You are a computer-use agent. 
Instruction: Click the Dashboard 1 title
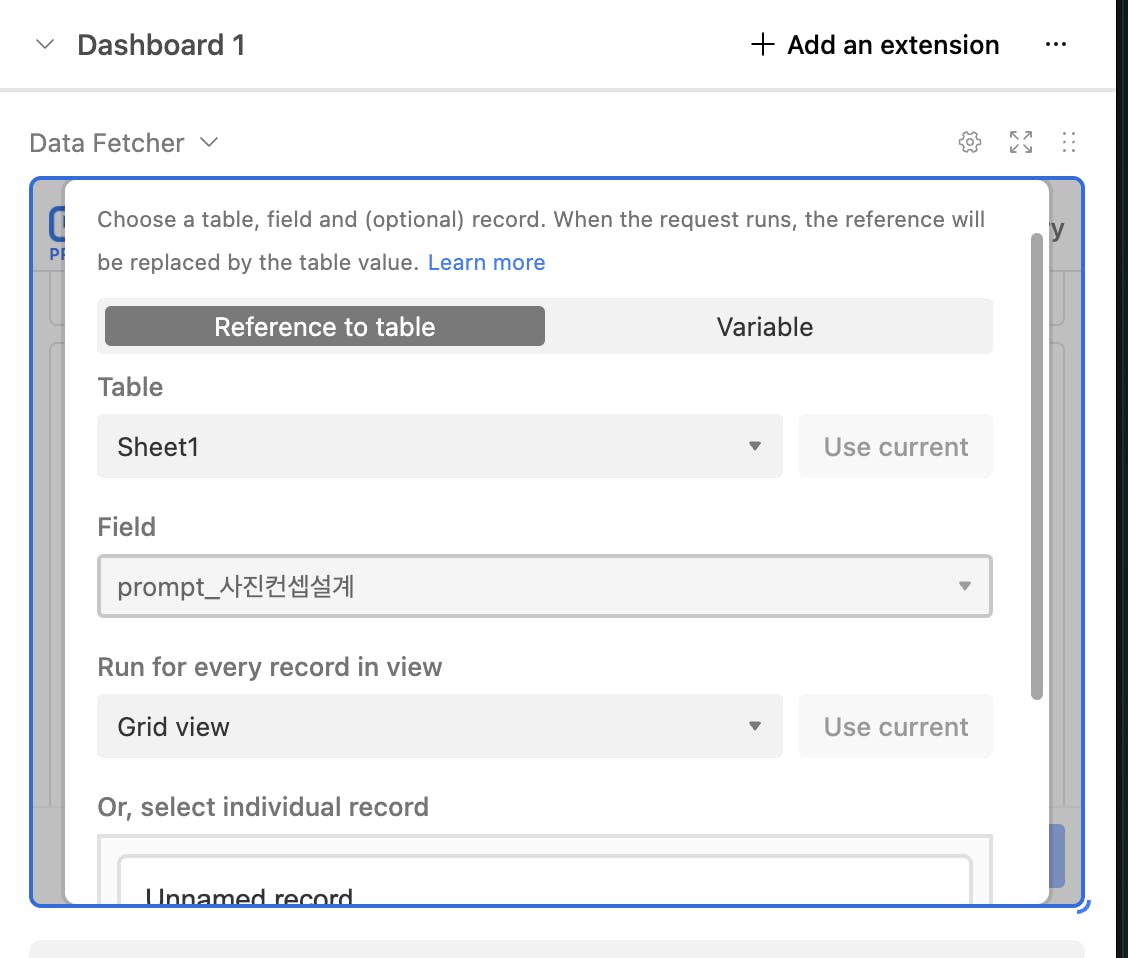pos(161,45)
